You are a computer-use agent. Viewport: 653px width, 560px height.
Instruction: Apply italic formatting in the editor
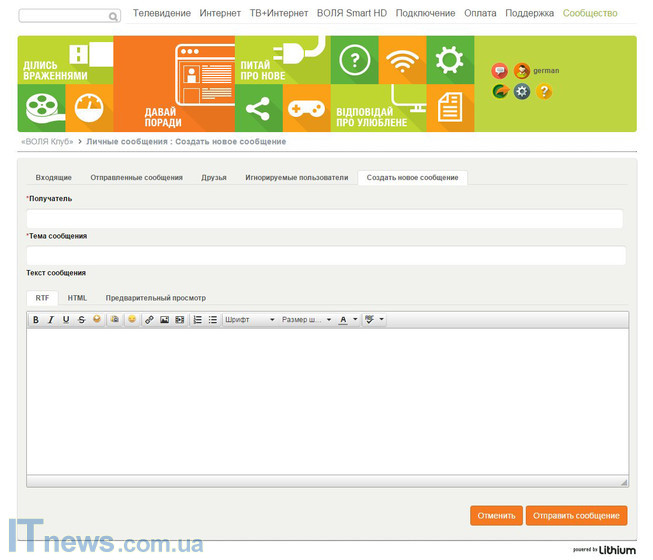point(51,320)
